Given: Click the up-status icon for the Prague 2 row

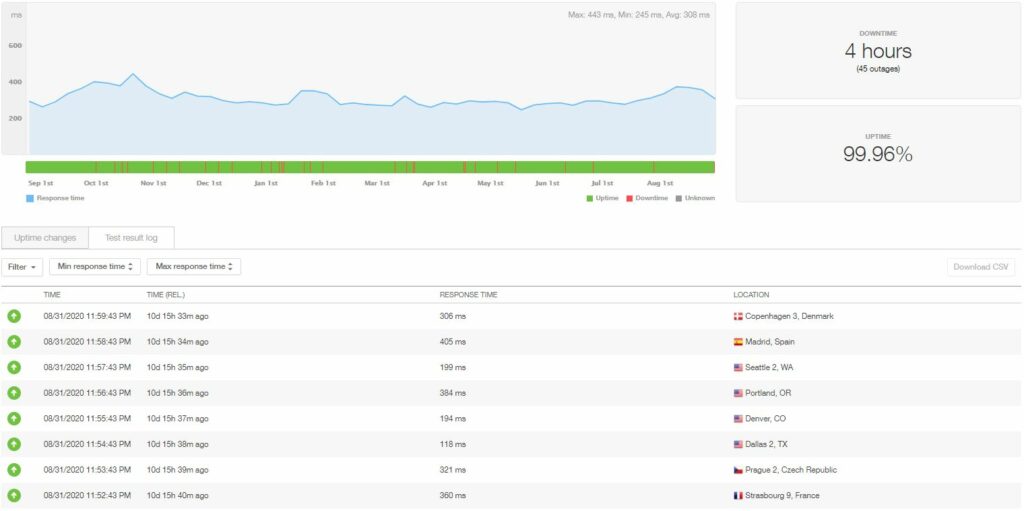Looking at the screenshot, I should (14, 470).
